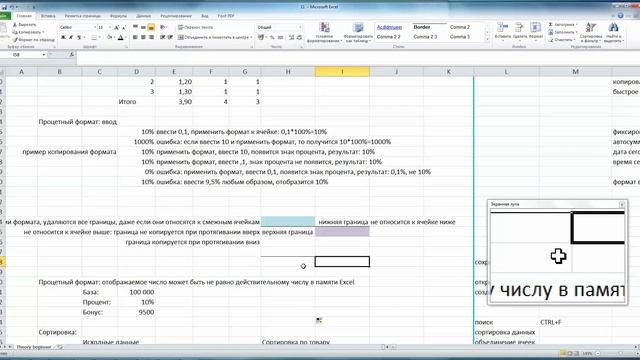Viewport: 640px width, 360px height.
Task: Expand the Автосумма dropdown arrow
Action: 576,25
